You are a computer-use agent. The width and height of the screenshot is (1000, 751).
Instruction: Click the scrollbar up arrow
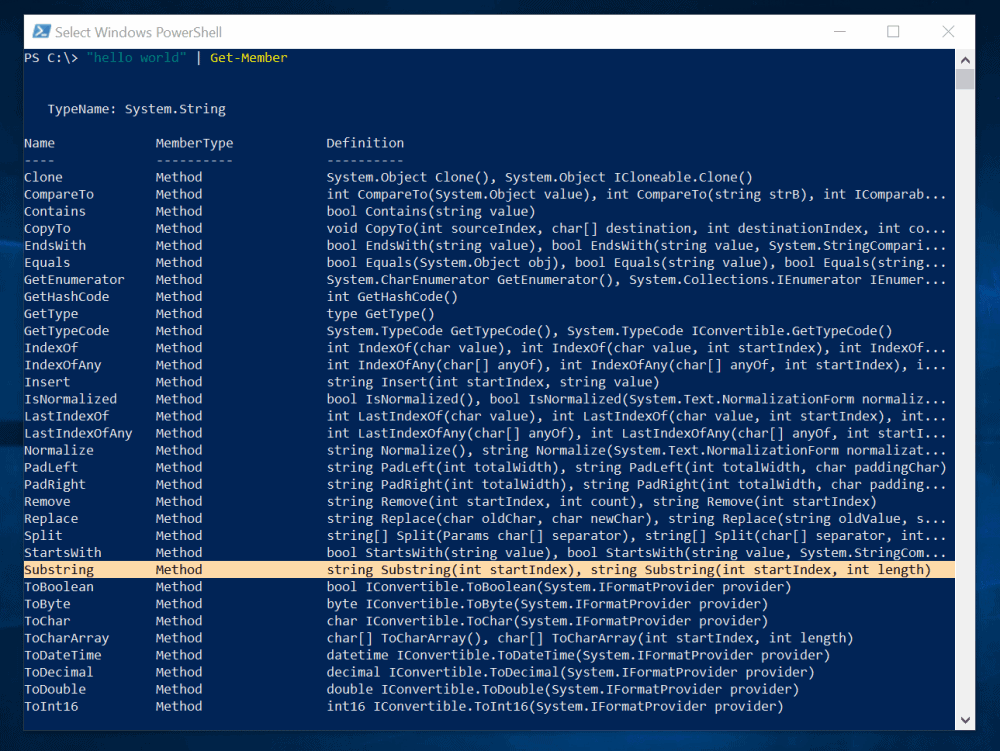click(964, 59)
